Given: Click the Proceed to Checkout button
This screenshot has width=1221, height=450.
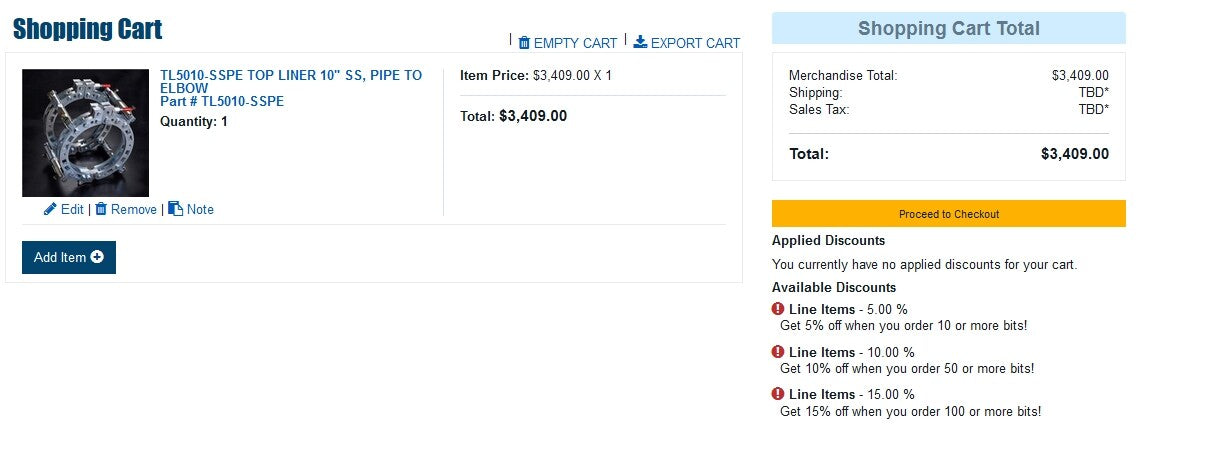Looking at the screenshot, I should click(949, 214).
